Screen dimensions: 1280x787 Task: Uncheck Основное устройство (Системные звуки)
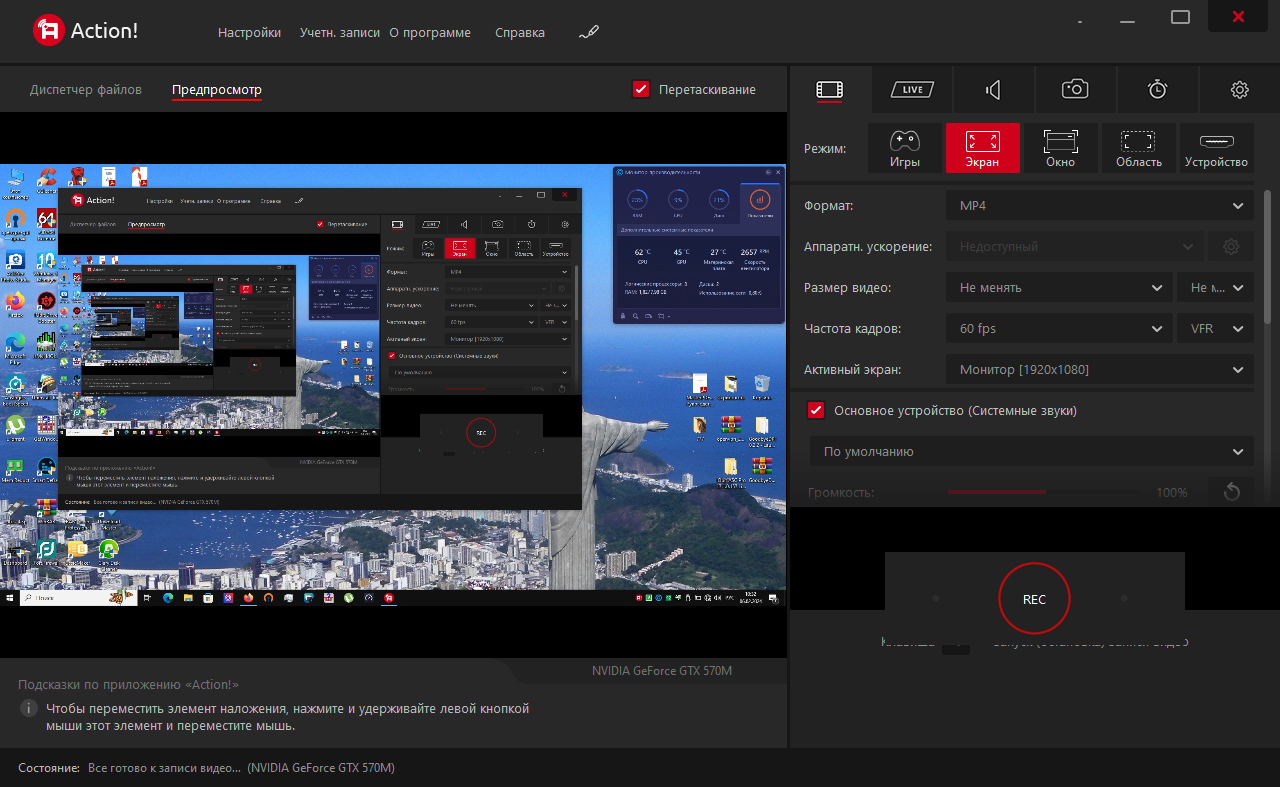[816, 410]
